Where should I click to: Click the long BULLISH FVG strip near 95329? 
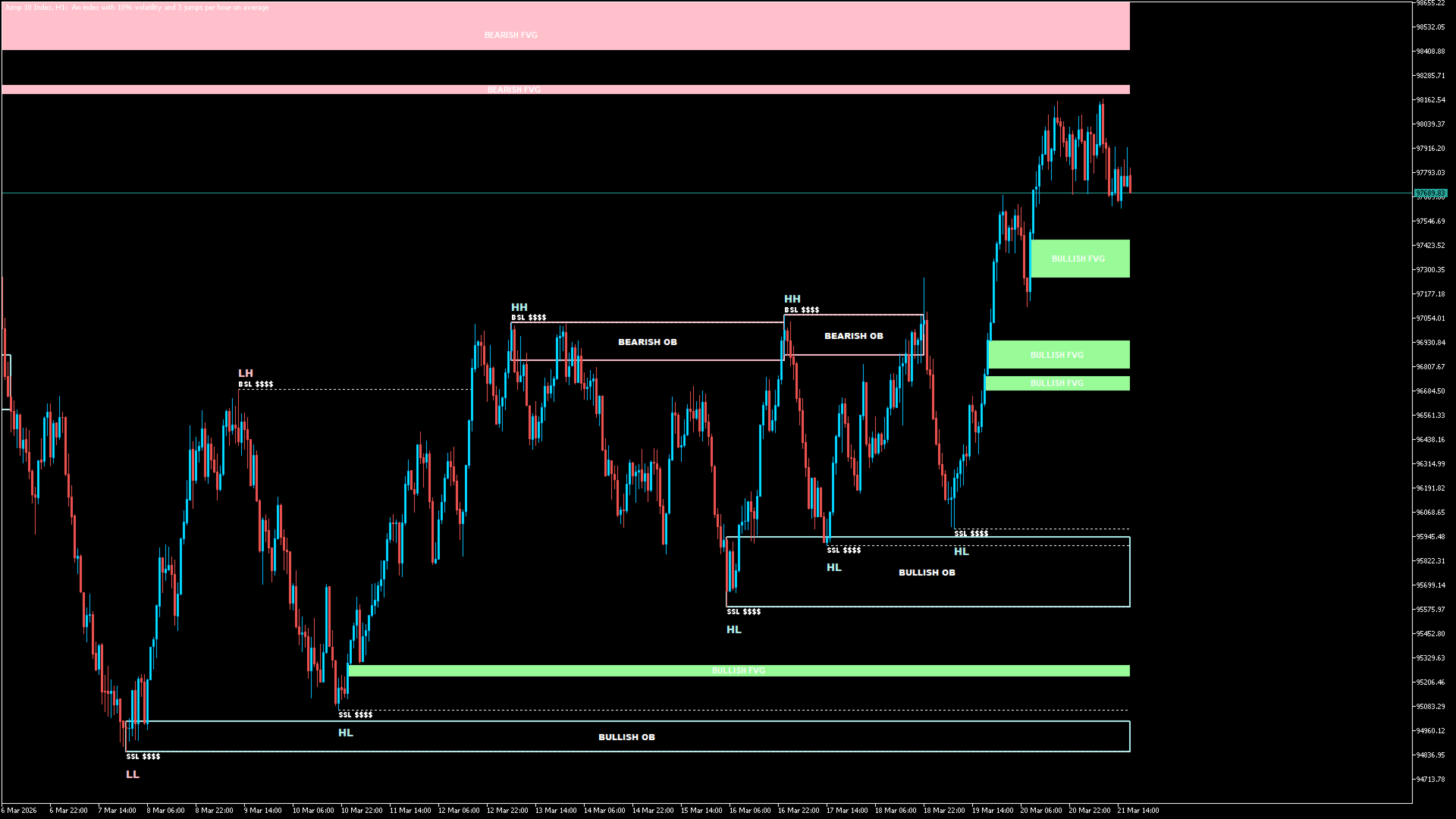(738, 670)
